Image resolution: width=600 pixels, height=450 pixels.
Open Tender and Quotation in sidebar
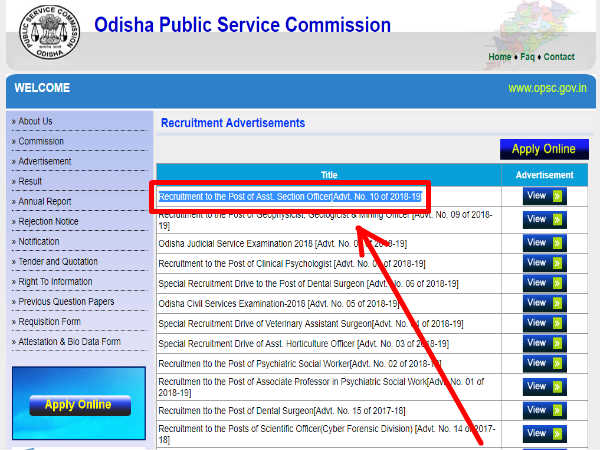pyautogui.click(x=58, y=261)
